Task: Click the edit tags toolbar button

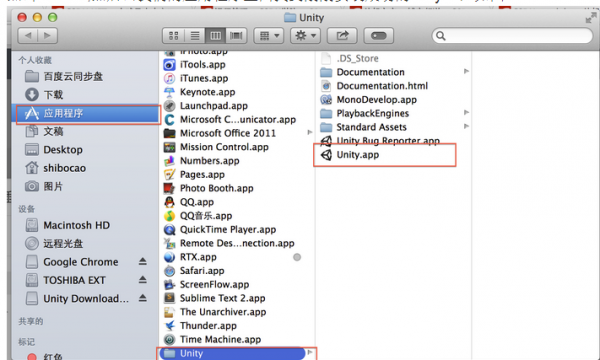Action: point(378,36)
